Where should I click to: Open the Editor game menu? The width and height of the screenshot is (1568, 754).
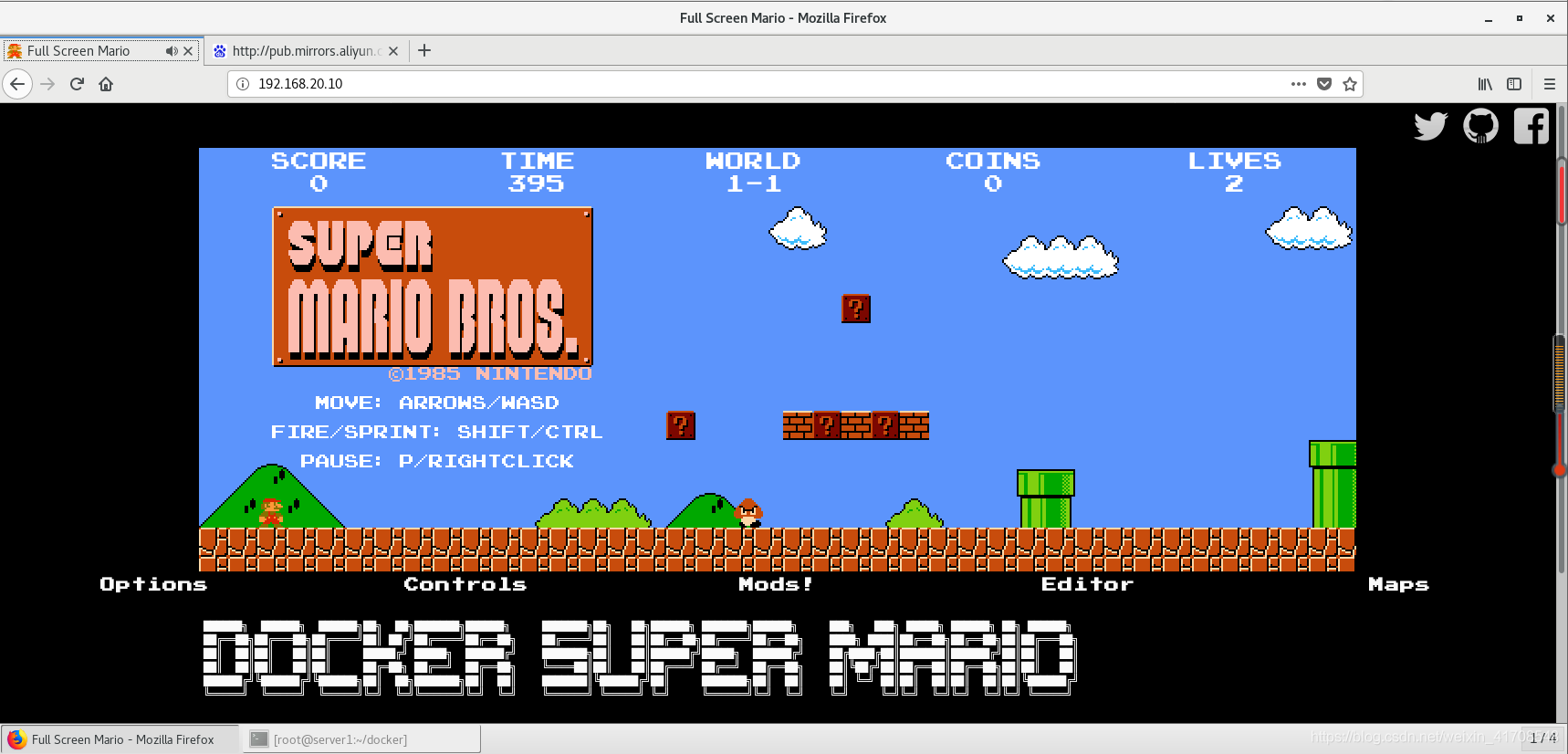tap(1087, 584)
